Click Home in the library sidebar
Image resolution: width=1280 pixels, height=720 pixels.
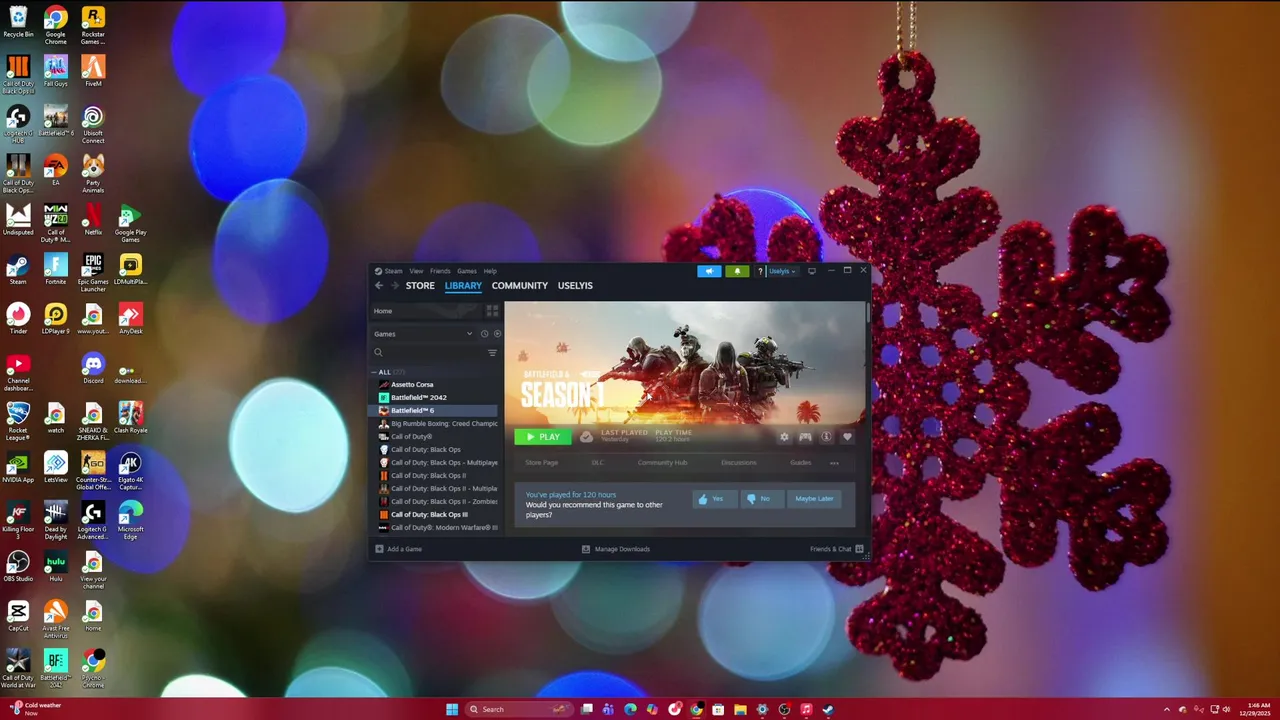tap(427, 311)
